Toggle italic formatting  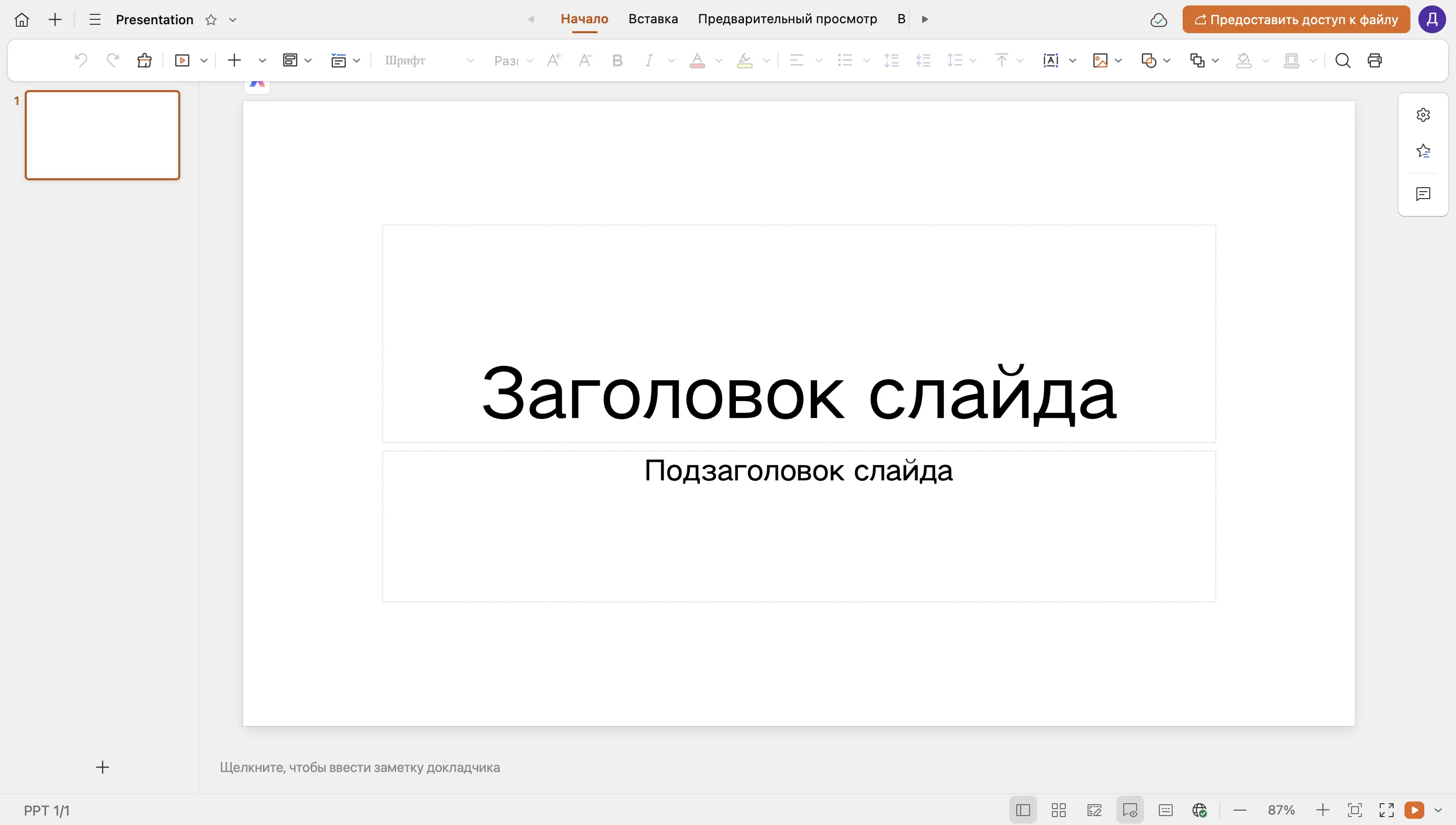click(x=649, y=60)
